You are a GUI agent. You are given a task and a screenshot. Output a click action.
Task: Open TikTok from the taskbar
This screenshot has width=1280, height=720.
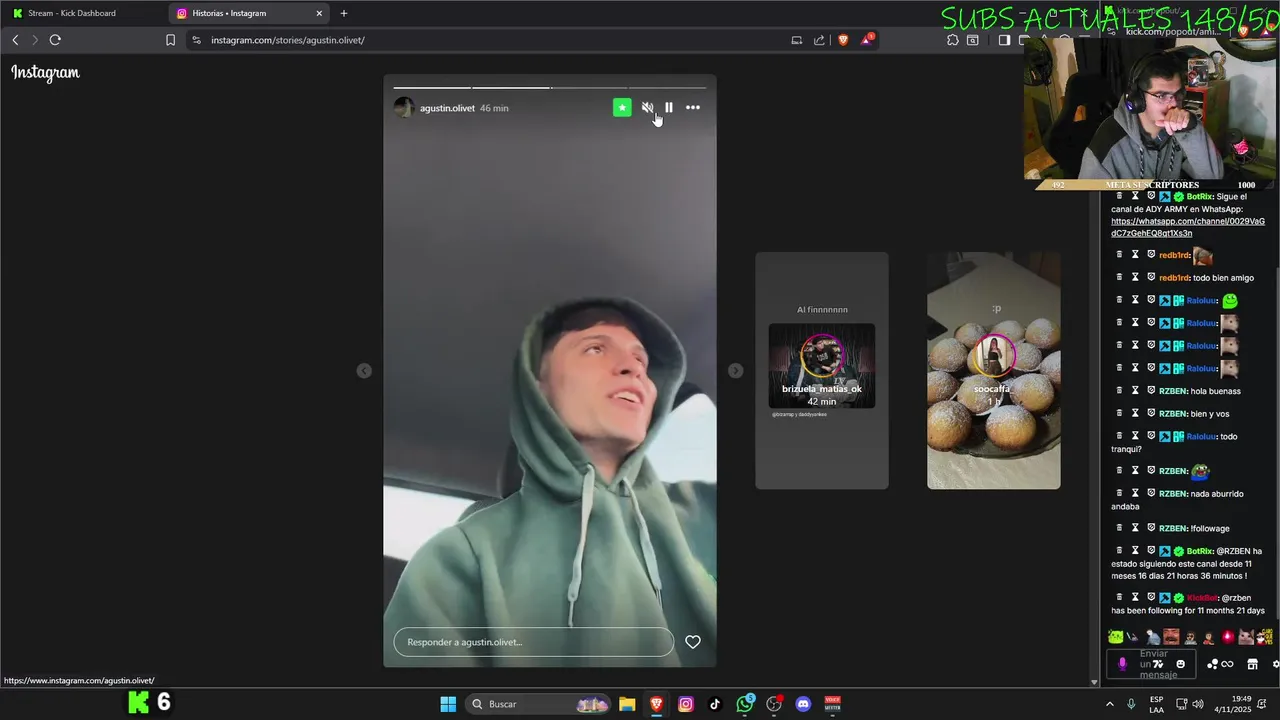click(x=714, y=704)
